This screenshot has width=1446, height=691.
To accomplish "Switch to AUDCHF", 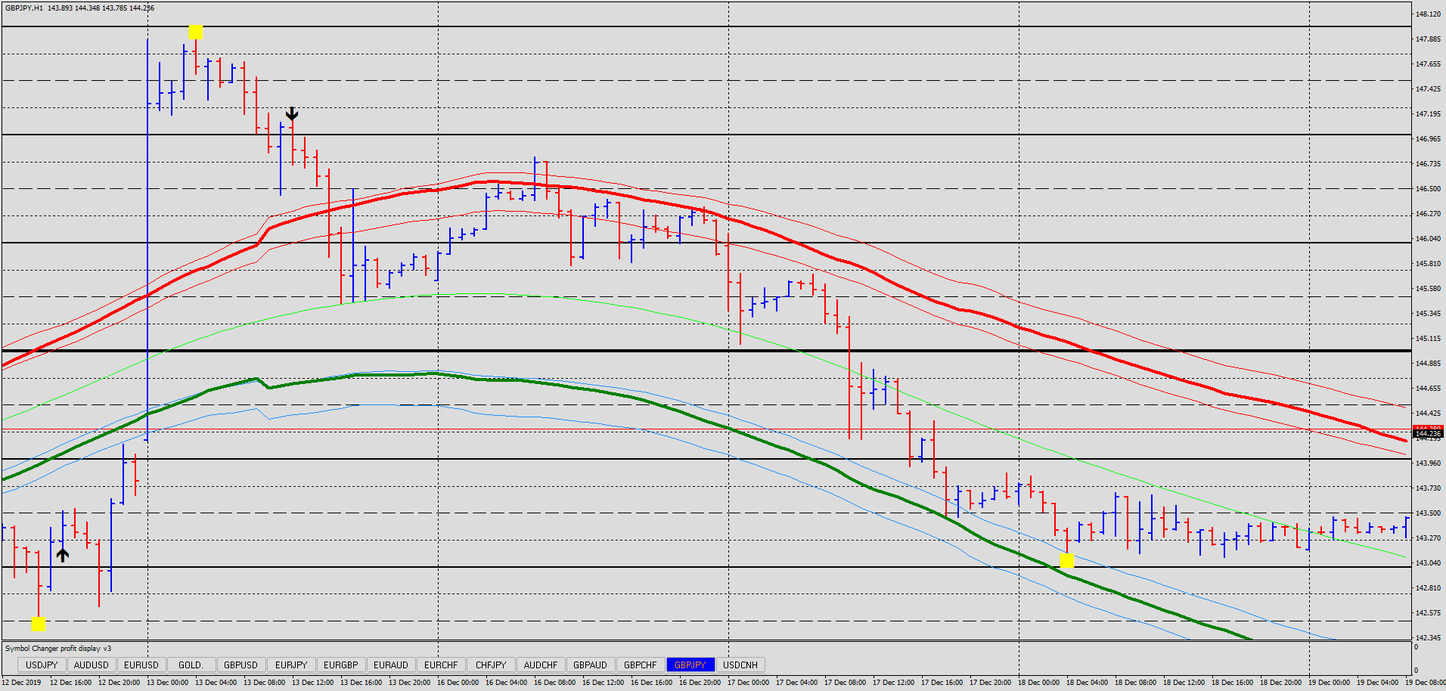I will pos(541,665).
